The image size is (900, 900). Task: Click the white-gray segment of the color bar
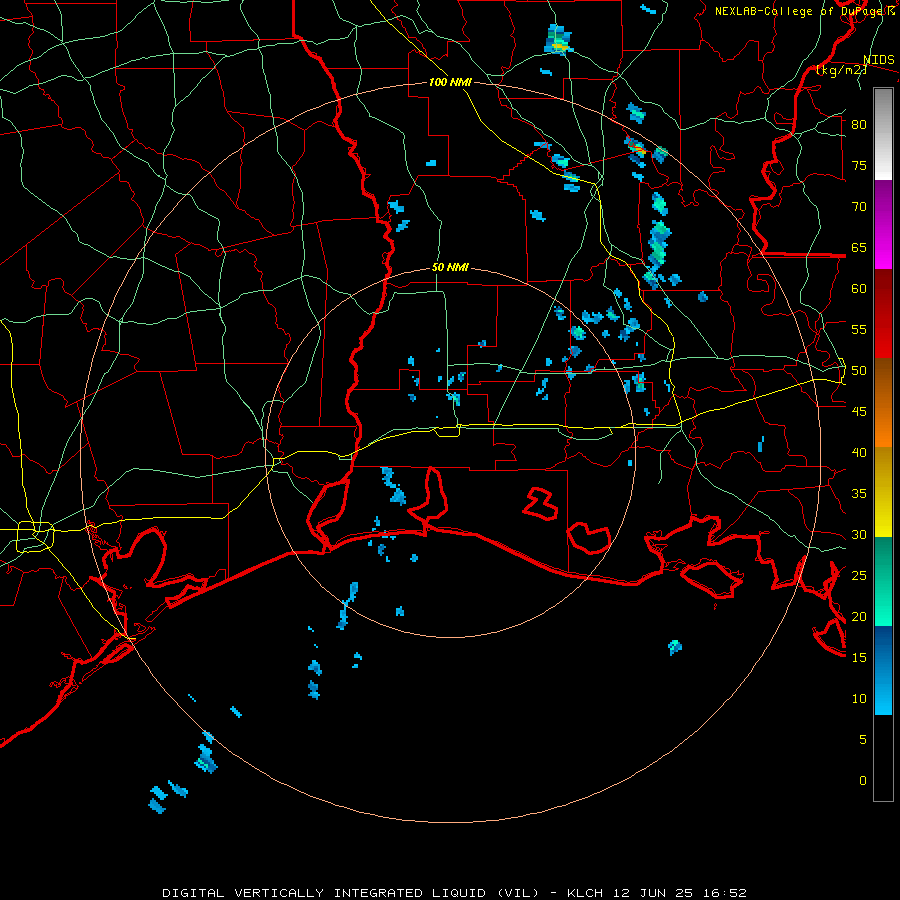pos(883,134)
